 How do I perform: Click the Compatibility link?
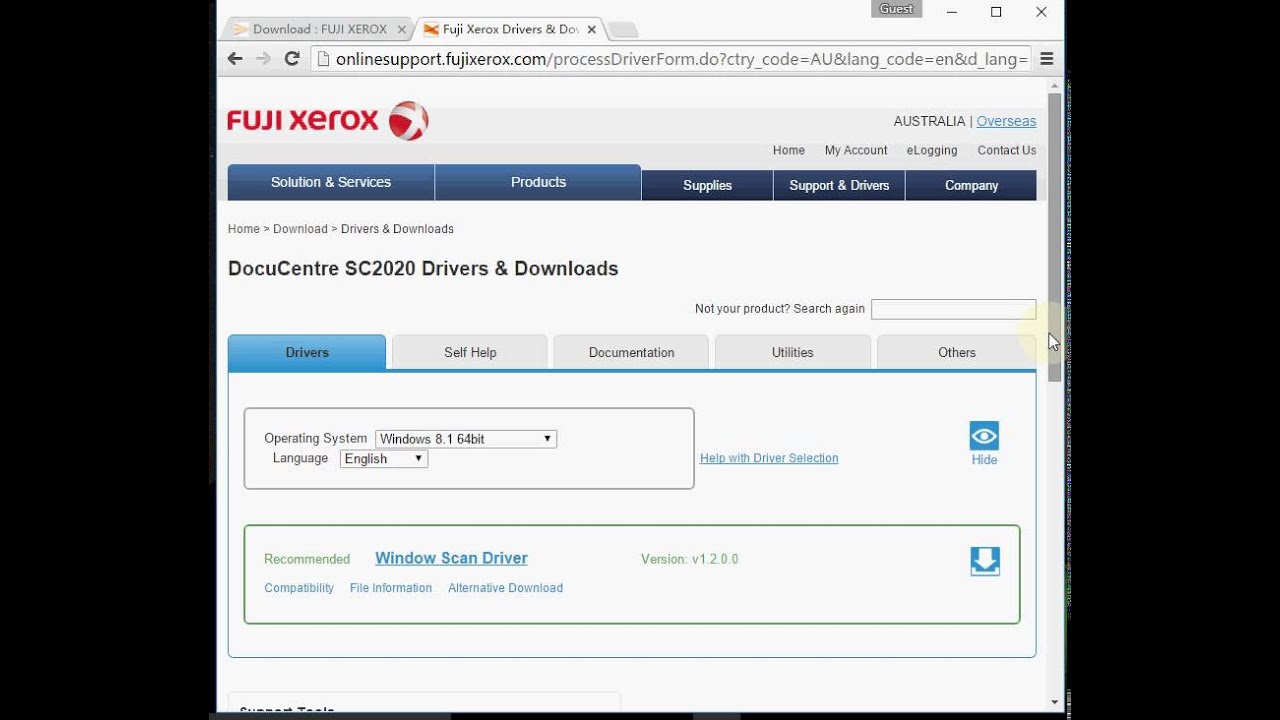pos(299,588)
